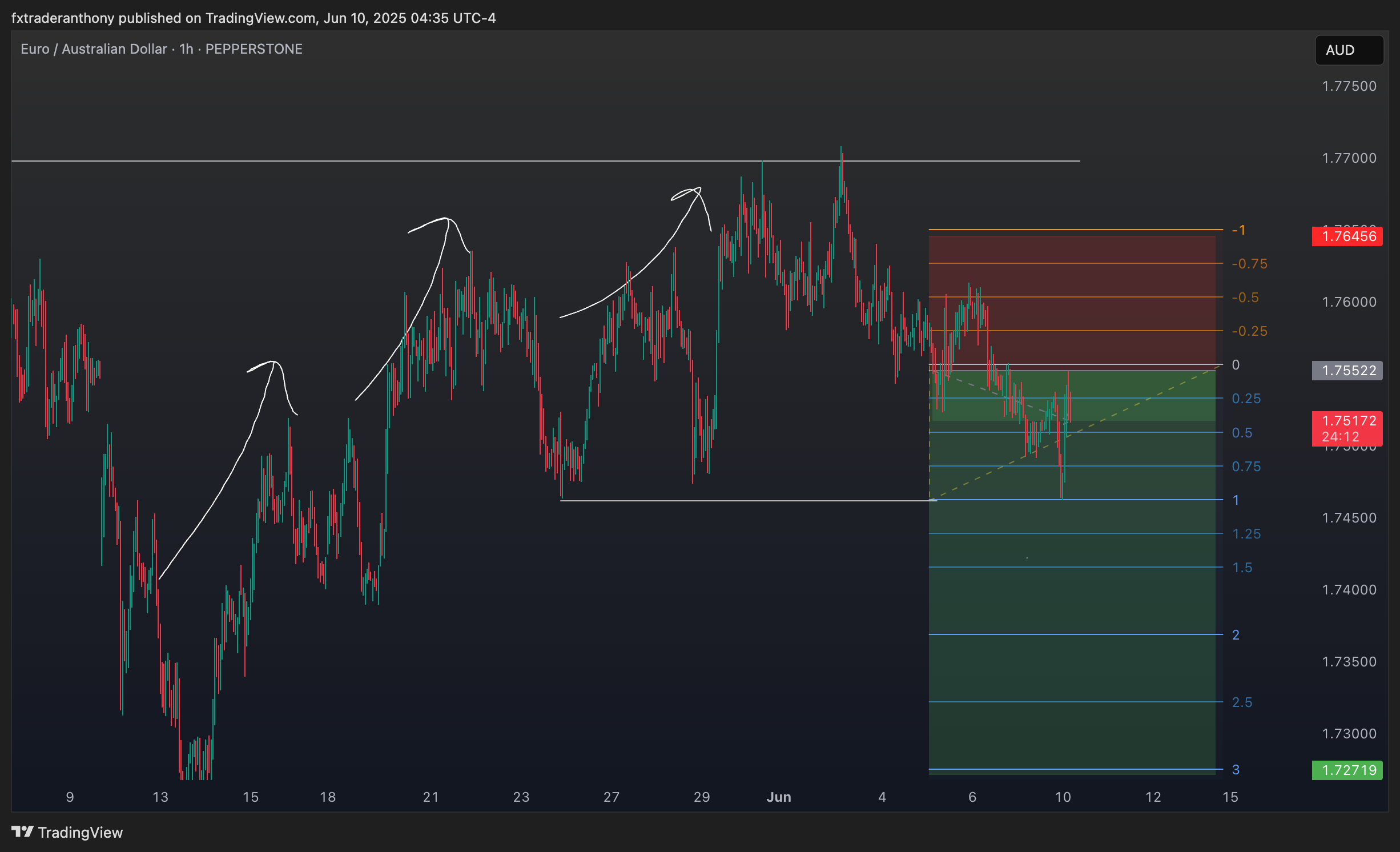
Task: Click date 29 on the time axis
Action: [702, 797]
